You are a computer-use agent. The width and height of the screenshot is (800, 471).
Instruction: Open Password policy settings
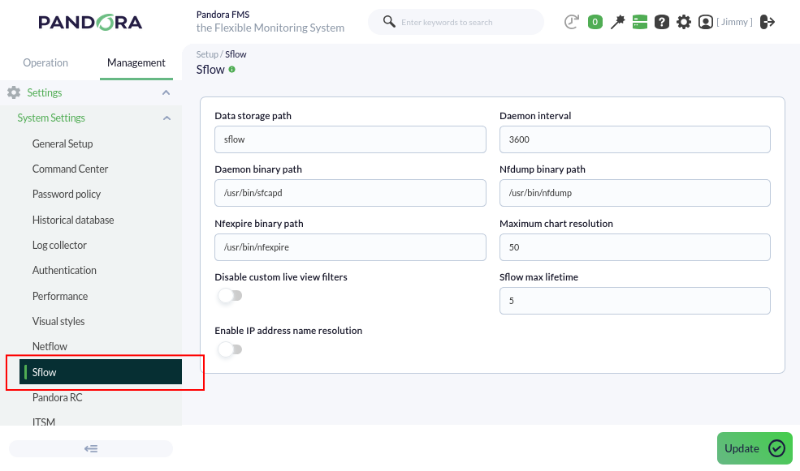point(66,194)
